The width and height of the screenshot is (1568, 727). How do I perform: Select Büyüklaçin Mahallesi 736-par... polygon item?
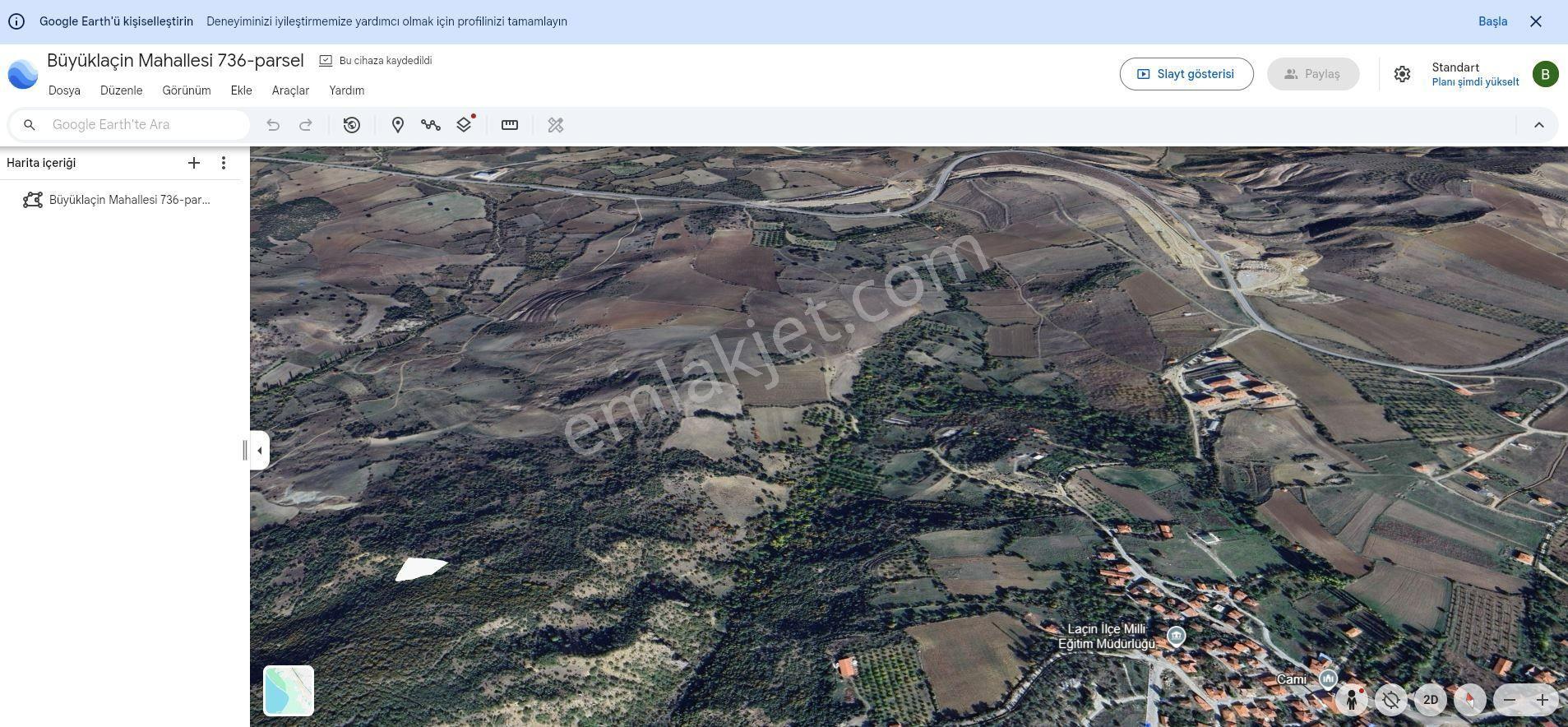tap(122, 200)
